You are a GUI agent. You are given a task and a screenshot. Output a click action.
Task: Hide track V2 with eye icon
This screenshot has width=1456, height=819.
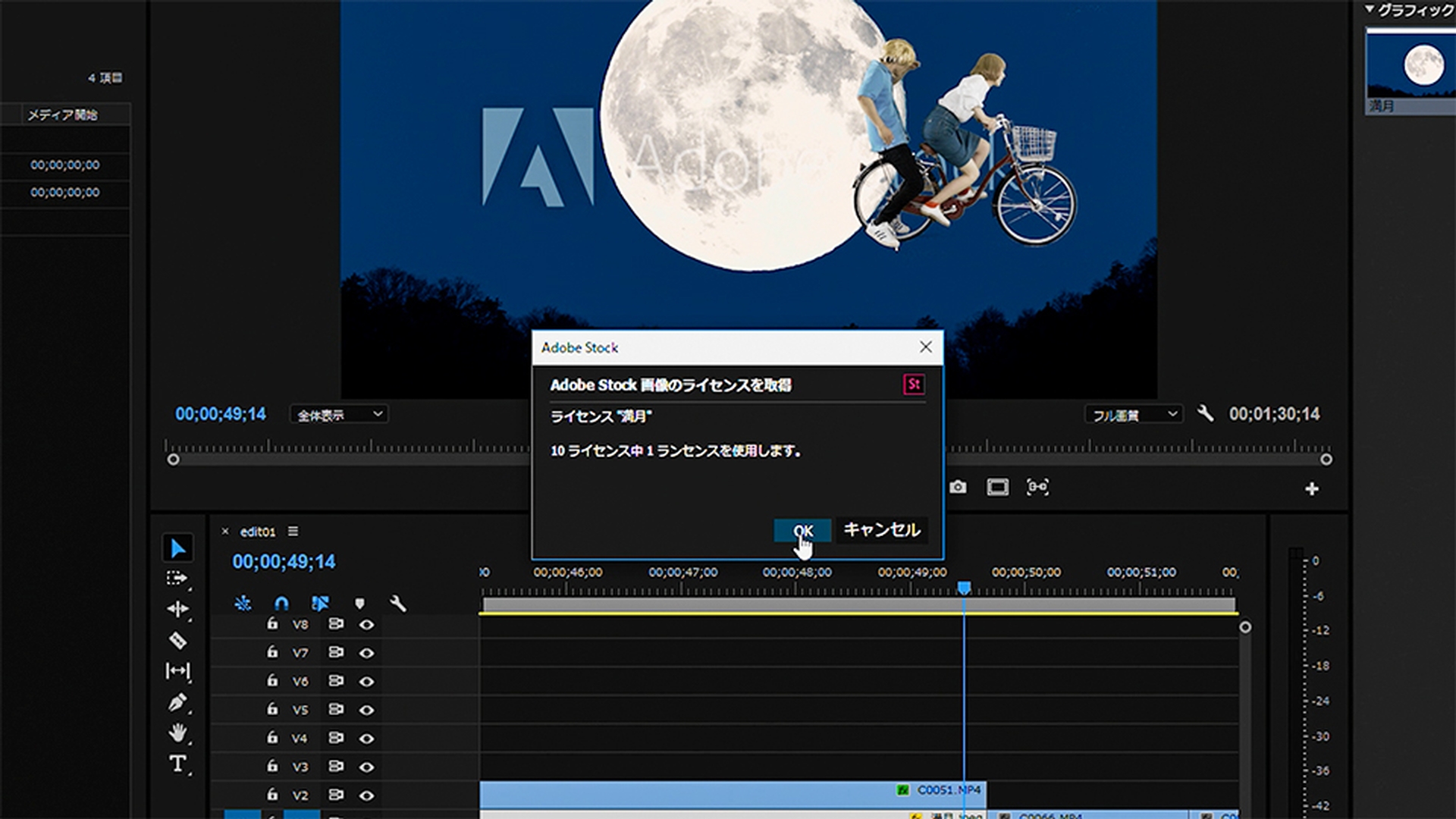click(366, 795)
